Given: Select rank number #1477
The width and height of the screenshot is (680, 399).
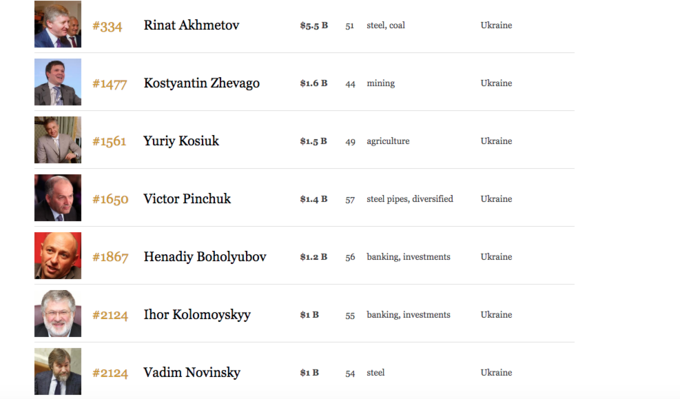Looking at the screenshot, I should pos(109,84).
